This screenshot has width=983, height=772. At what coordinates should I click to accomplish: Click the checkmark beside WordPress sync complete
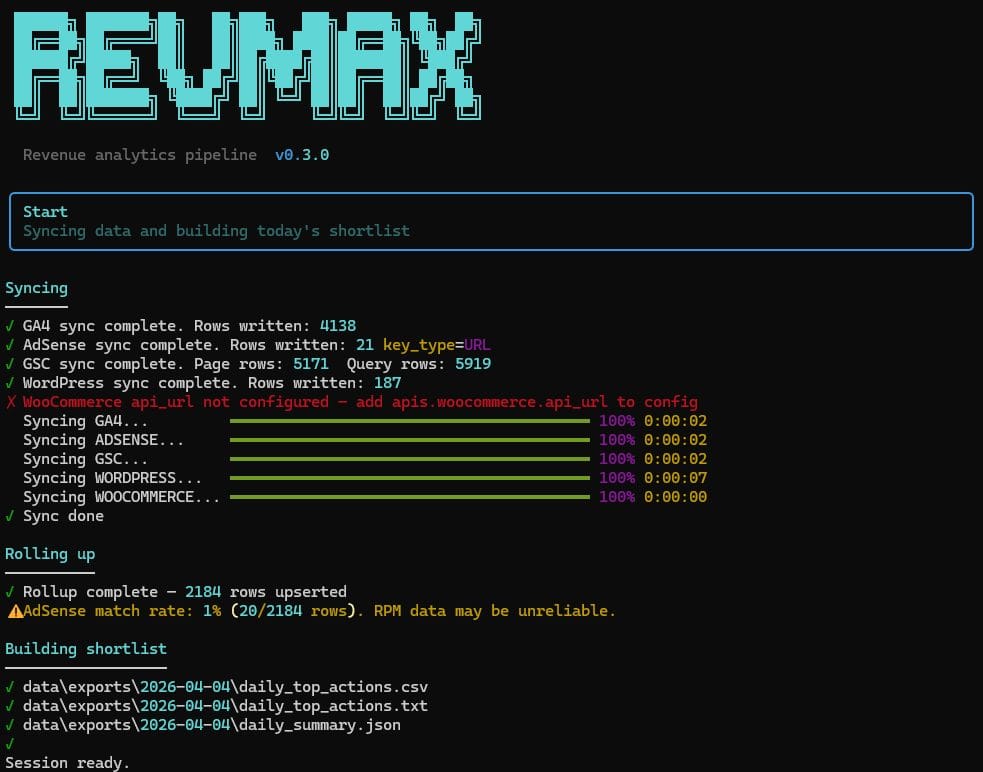click(10, 383)
